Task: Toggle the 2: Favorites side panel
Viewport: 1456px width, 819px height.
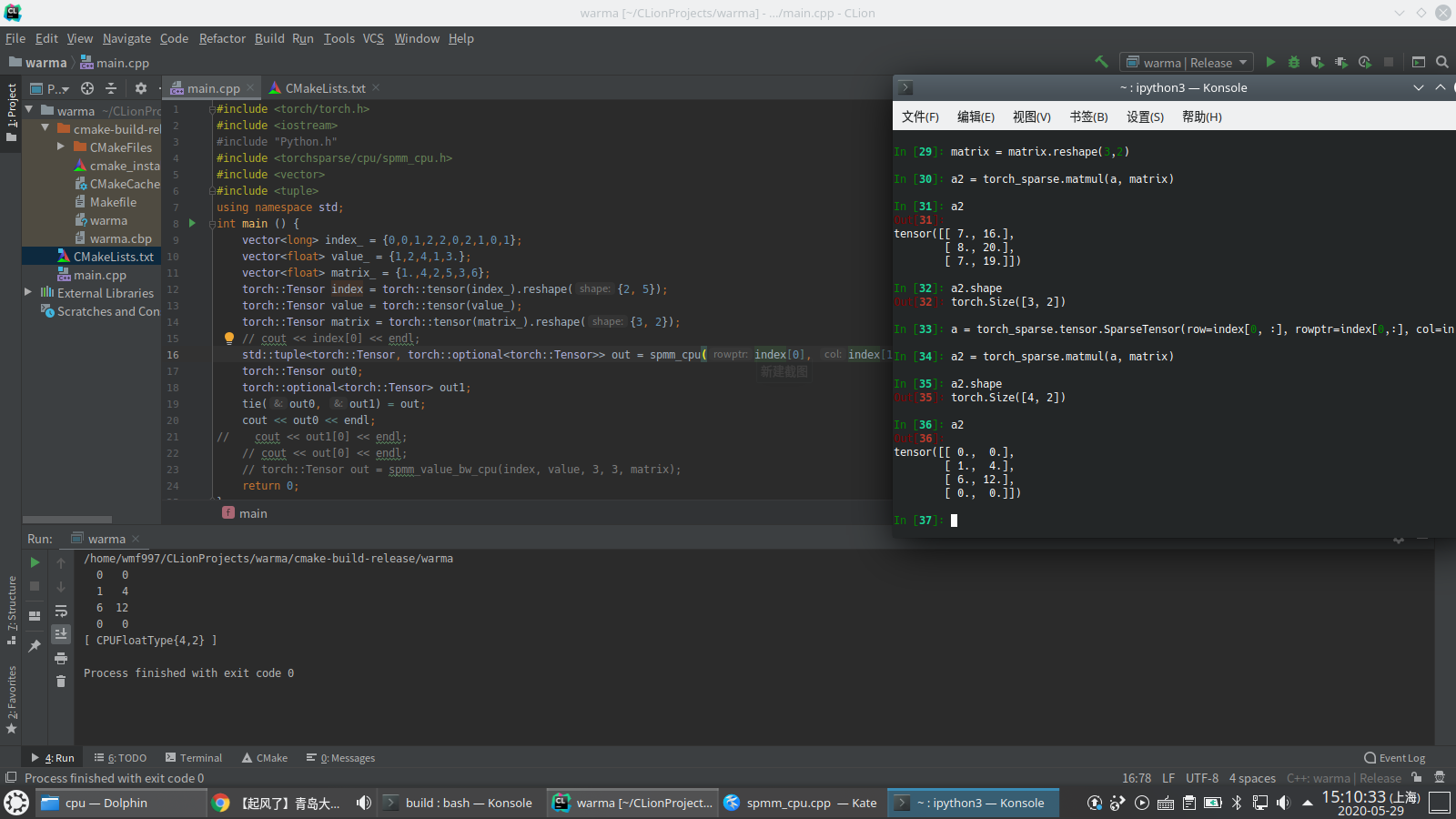Action: 12,700
